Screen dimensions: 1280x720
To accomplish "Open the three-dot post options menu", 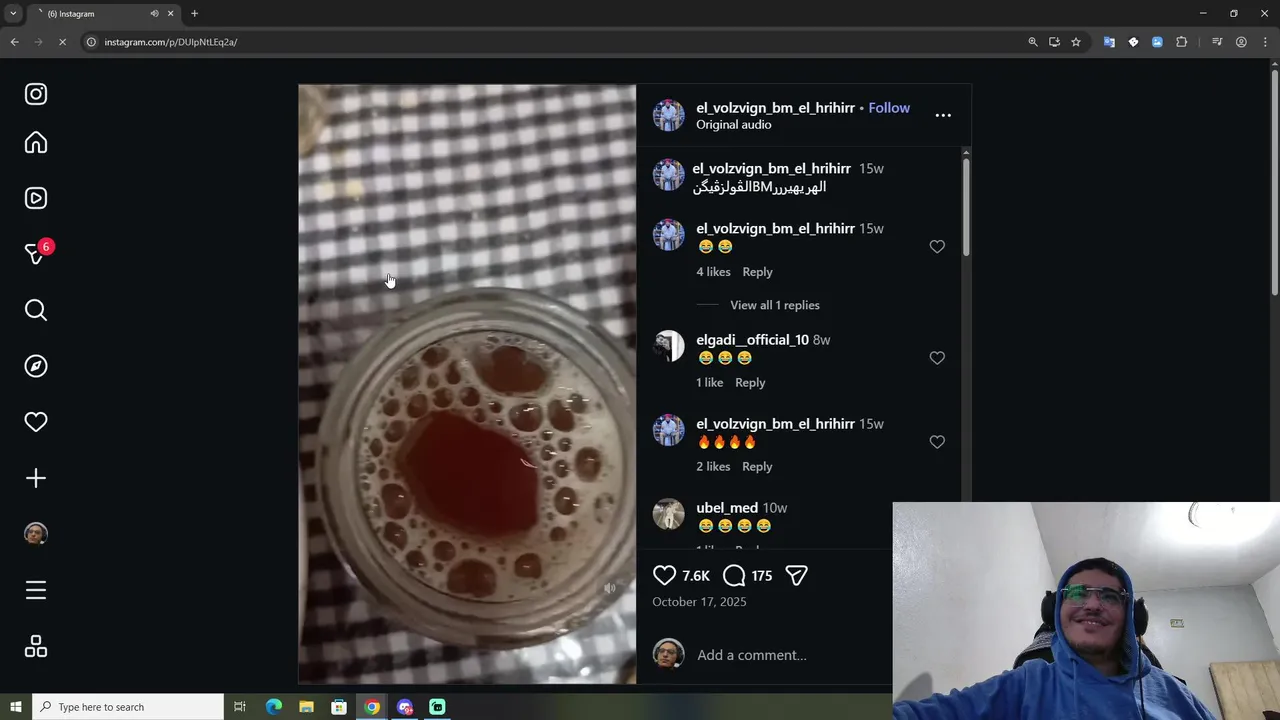I will (943, 115).
